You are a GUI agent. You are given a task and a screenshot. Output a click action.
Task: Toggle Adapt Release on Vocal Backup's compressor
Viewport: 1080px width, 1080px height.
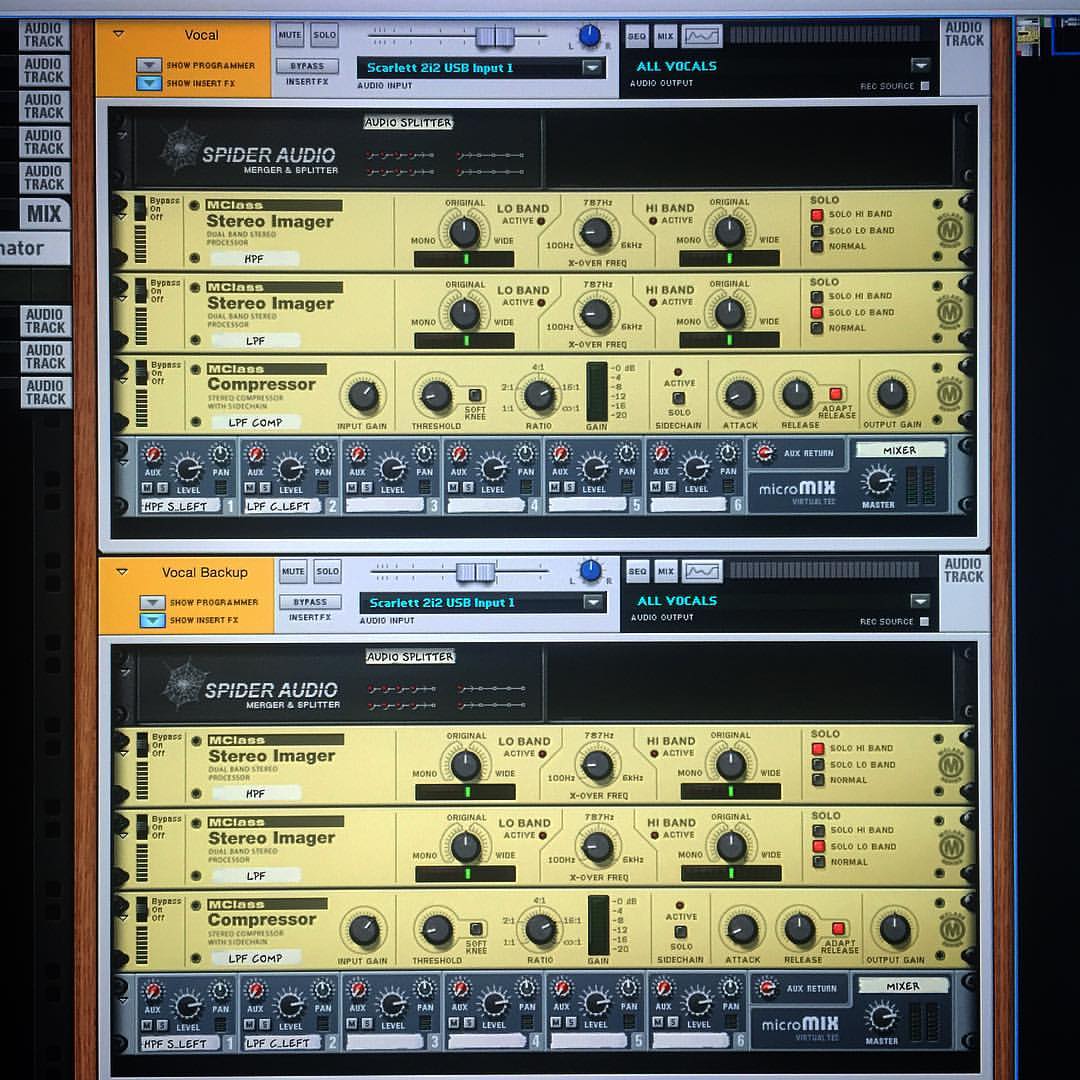tap(838, 928)
